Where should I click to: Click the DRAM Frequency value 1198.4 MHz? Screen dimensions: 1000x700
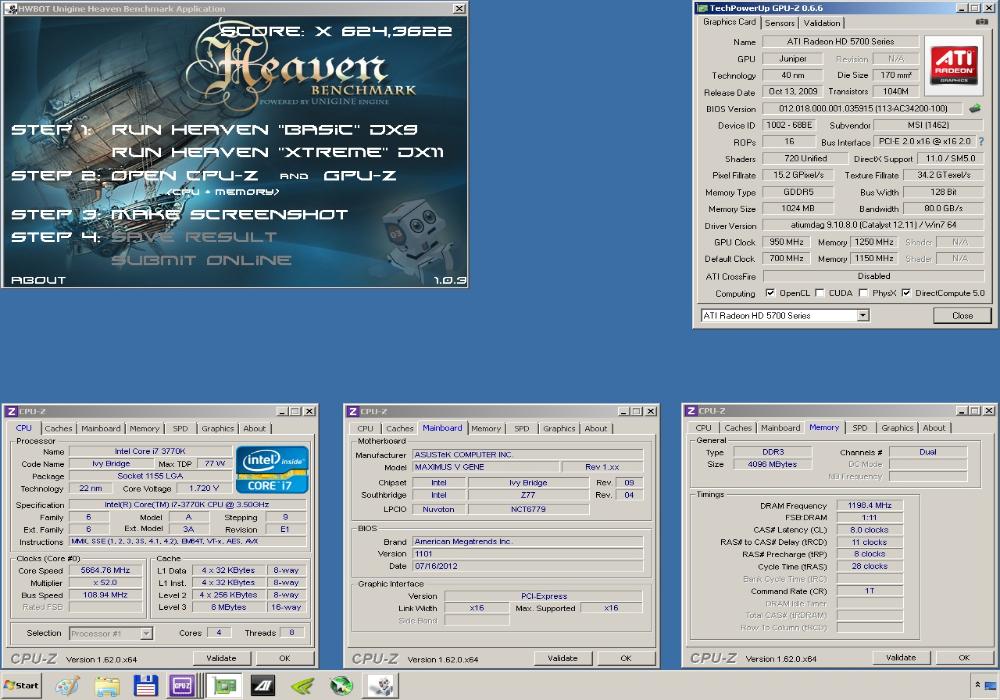click(869, 506)
